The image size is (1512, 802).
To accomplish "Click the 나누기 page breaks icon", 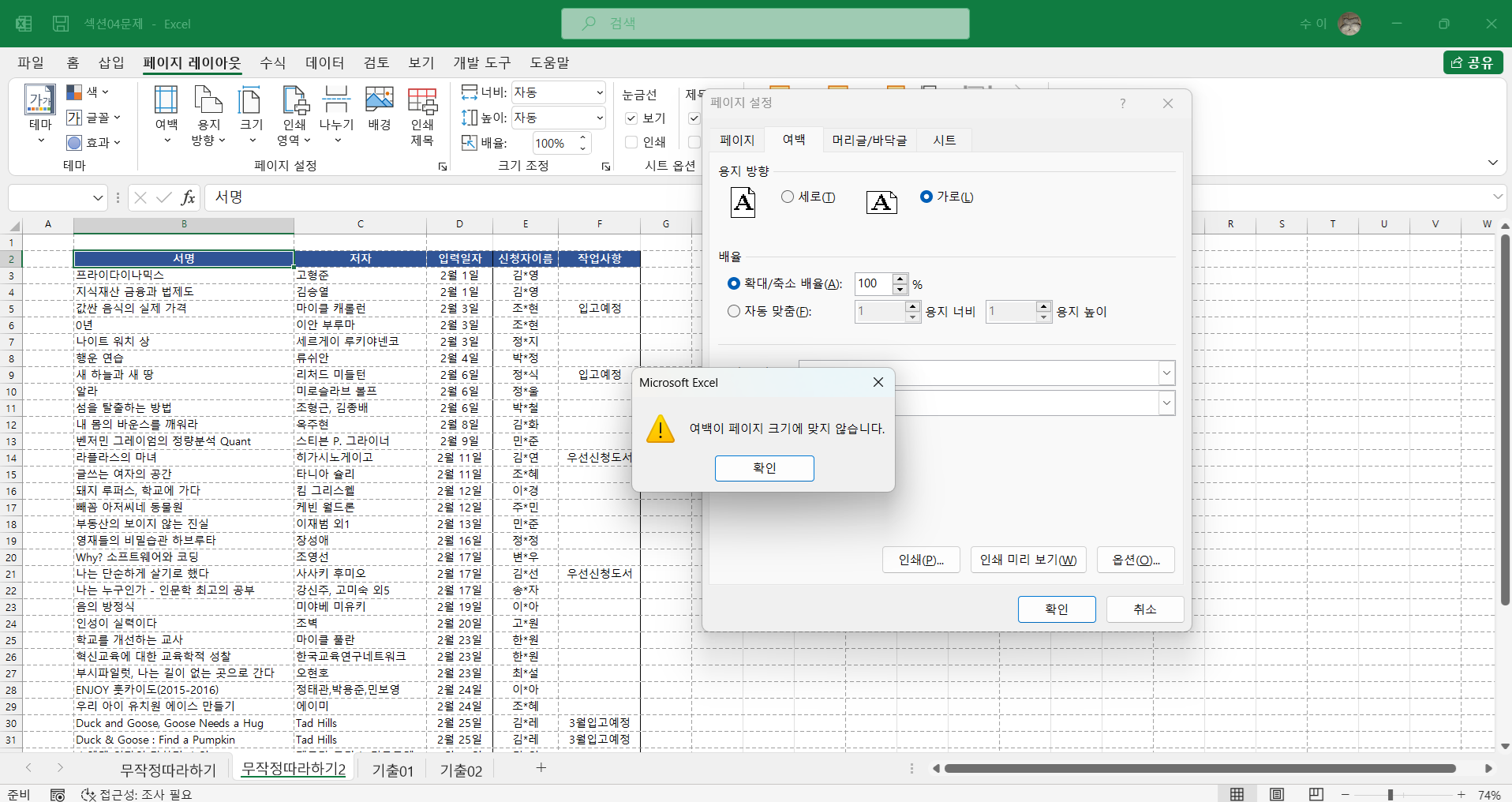I will [336, 114].
